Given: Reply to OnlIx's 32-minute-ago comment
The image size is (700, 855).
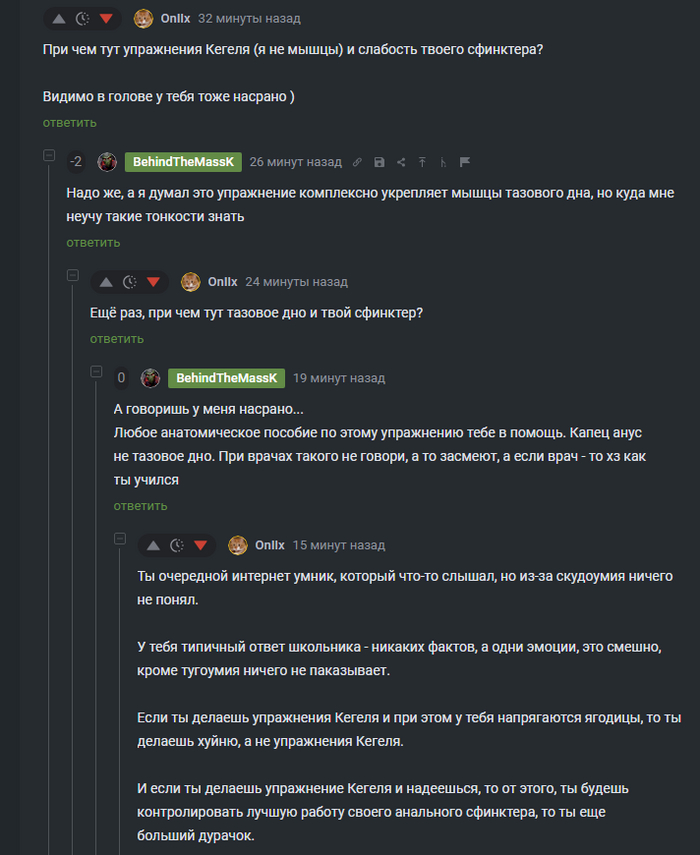Looking at the screenshot, I should (69, 122).
